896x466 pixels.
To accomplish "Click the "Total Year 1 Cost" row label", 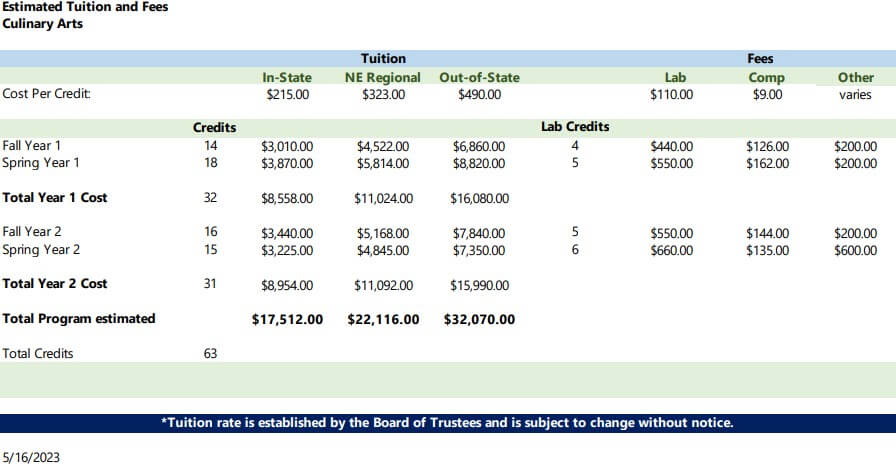I will pyautogui.click(x=55, y=197).
